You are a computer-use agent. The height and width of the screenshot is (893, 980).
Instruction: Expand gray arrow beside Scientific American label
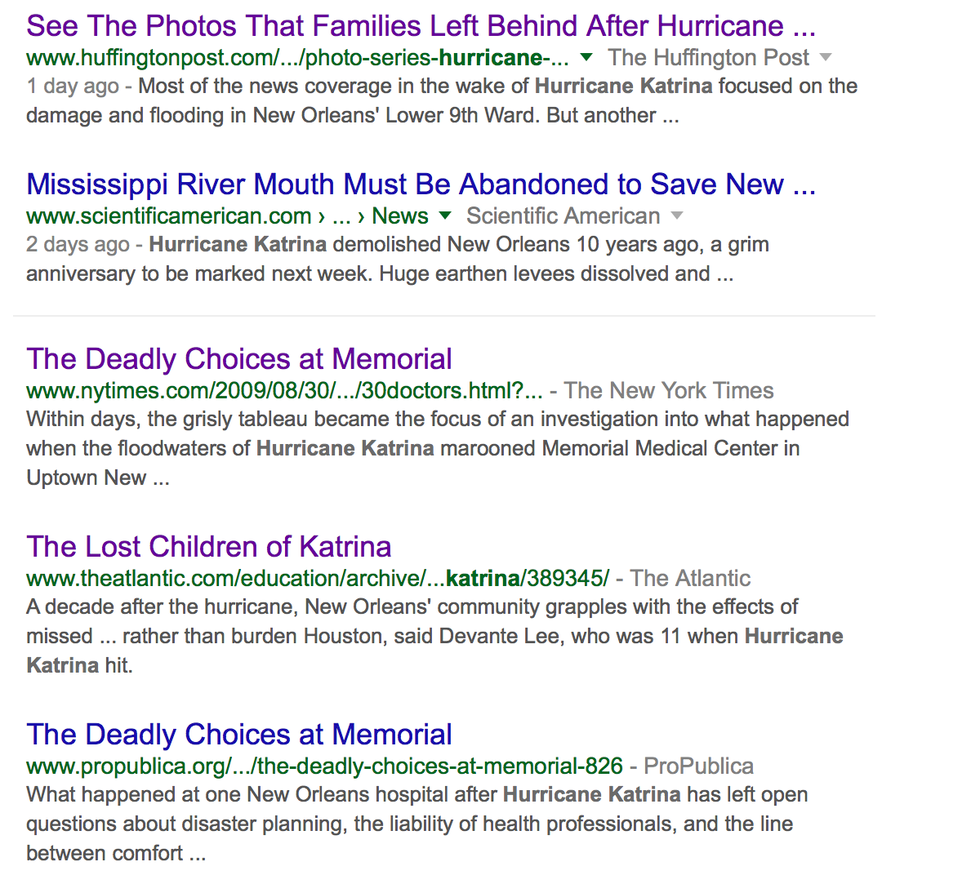point(677,216)
